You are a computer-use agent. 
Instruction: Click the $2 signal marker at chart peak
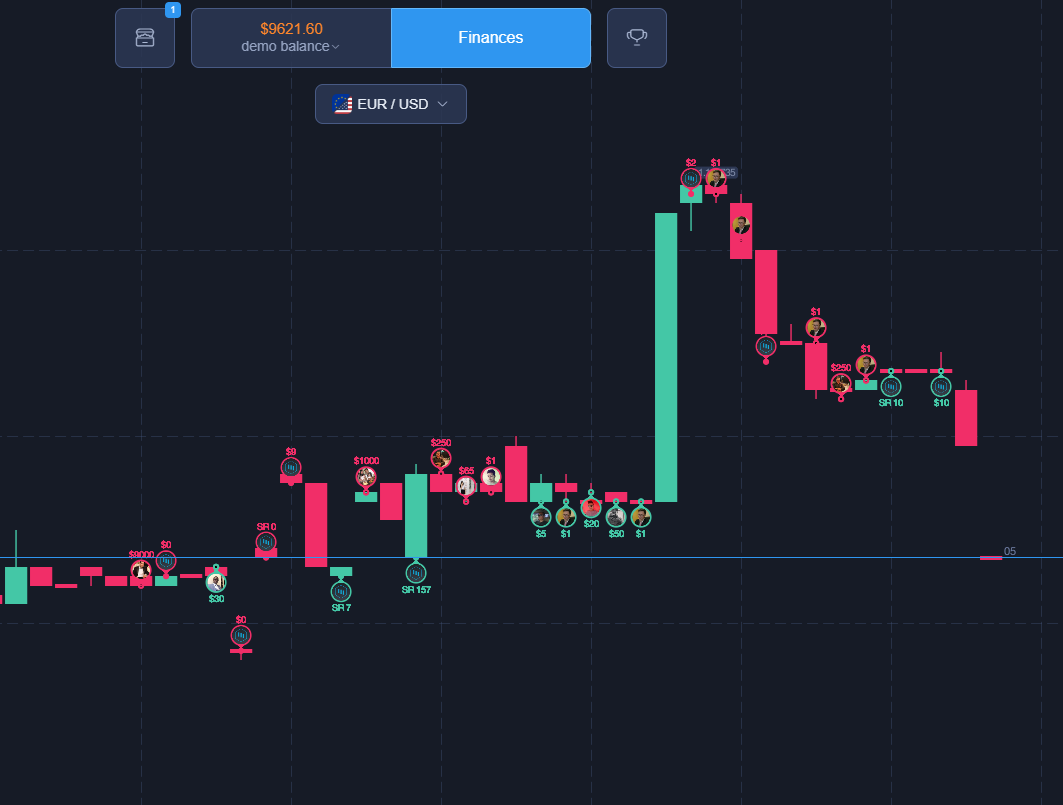point(691,178)
